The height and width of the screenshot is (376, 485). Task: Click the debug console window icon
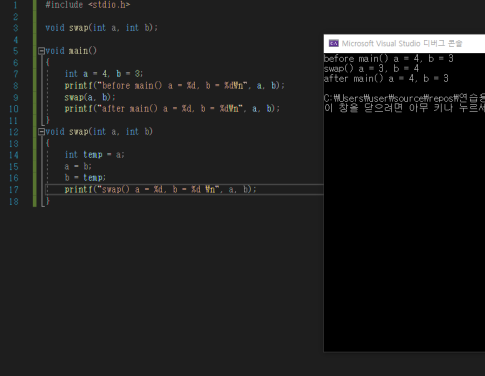click(x=333, y=43)
